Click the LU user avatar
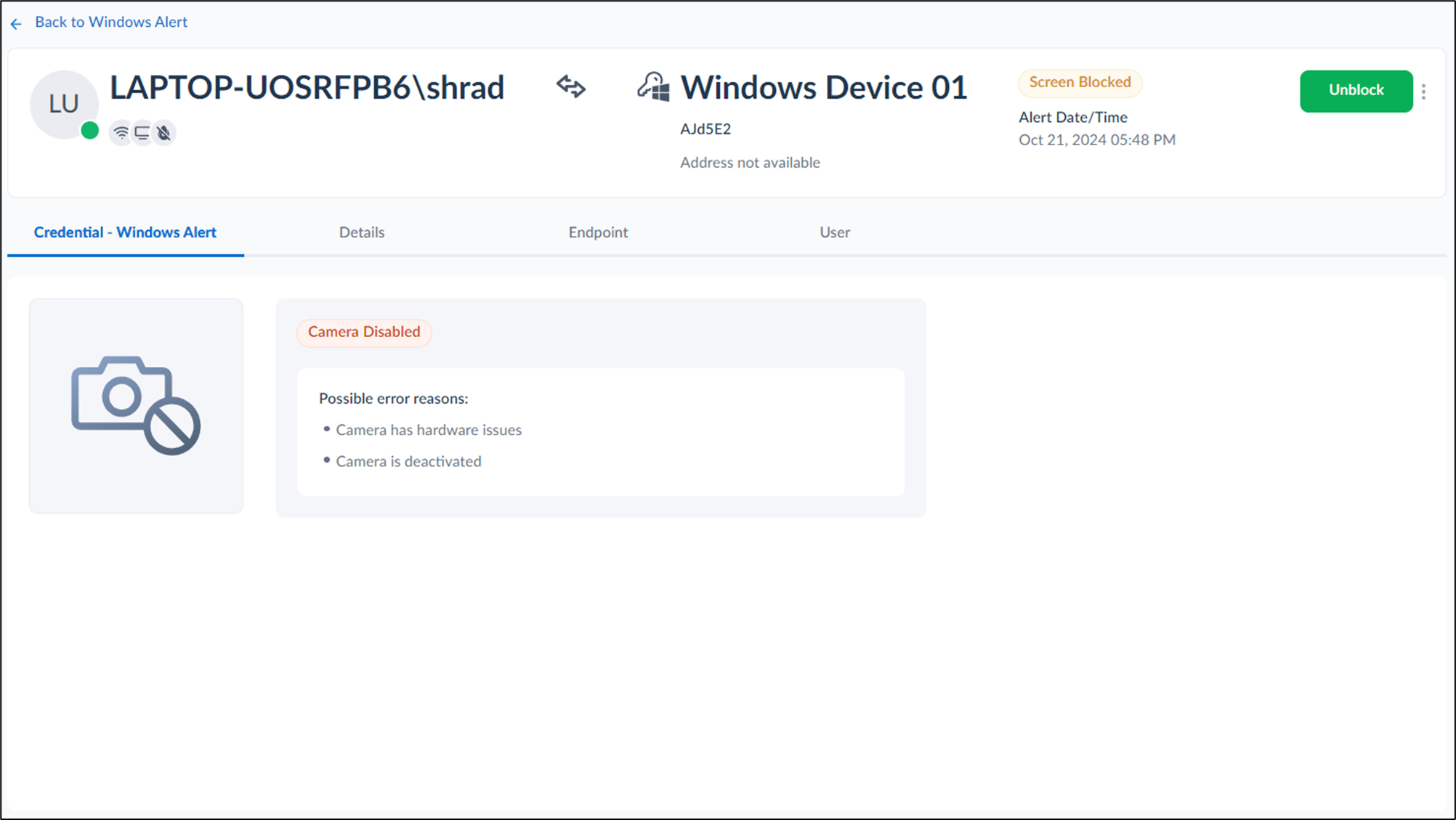 point(64,104)
